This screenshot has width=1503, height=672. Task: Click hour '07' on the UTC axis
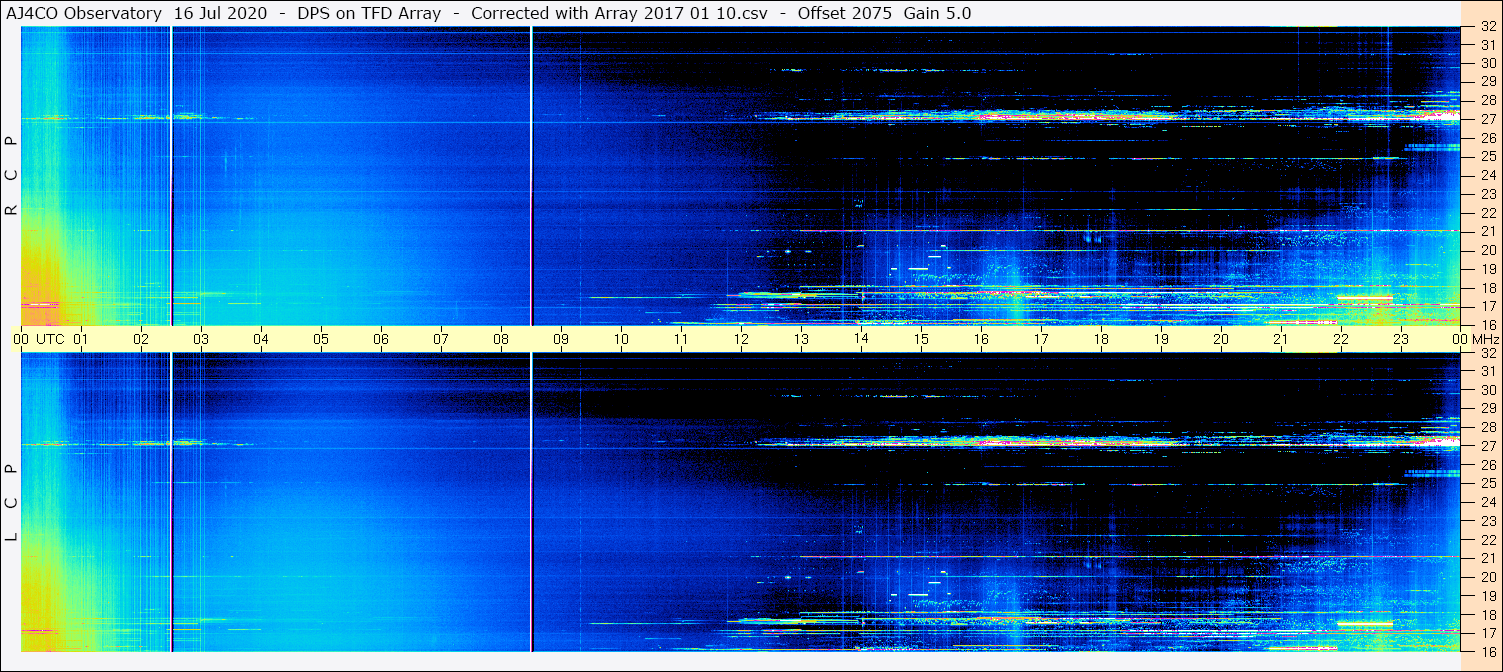coord(441,339)
